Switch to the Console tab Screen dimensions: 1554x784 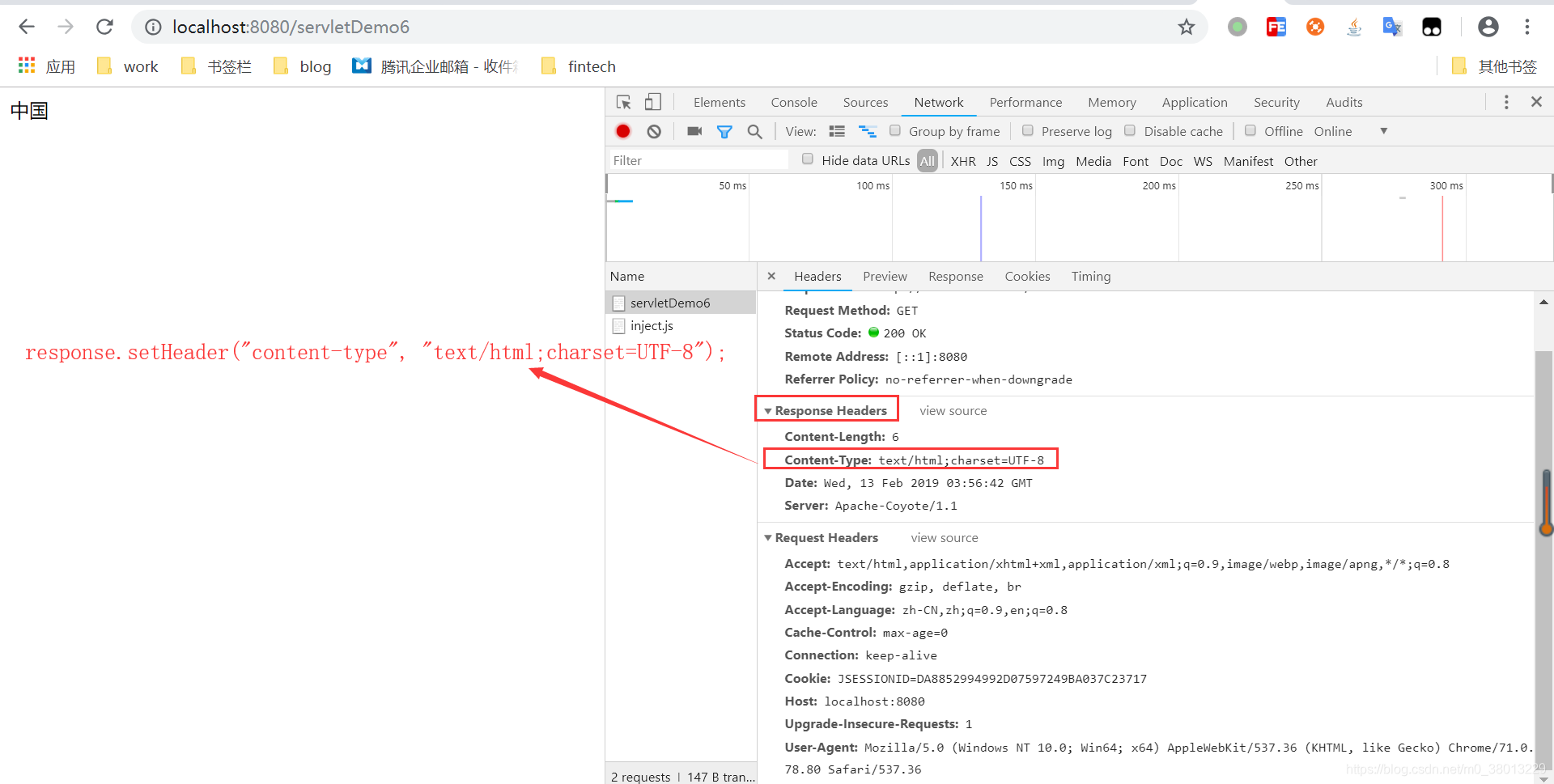(794, 102)
